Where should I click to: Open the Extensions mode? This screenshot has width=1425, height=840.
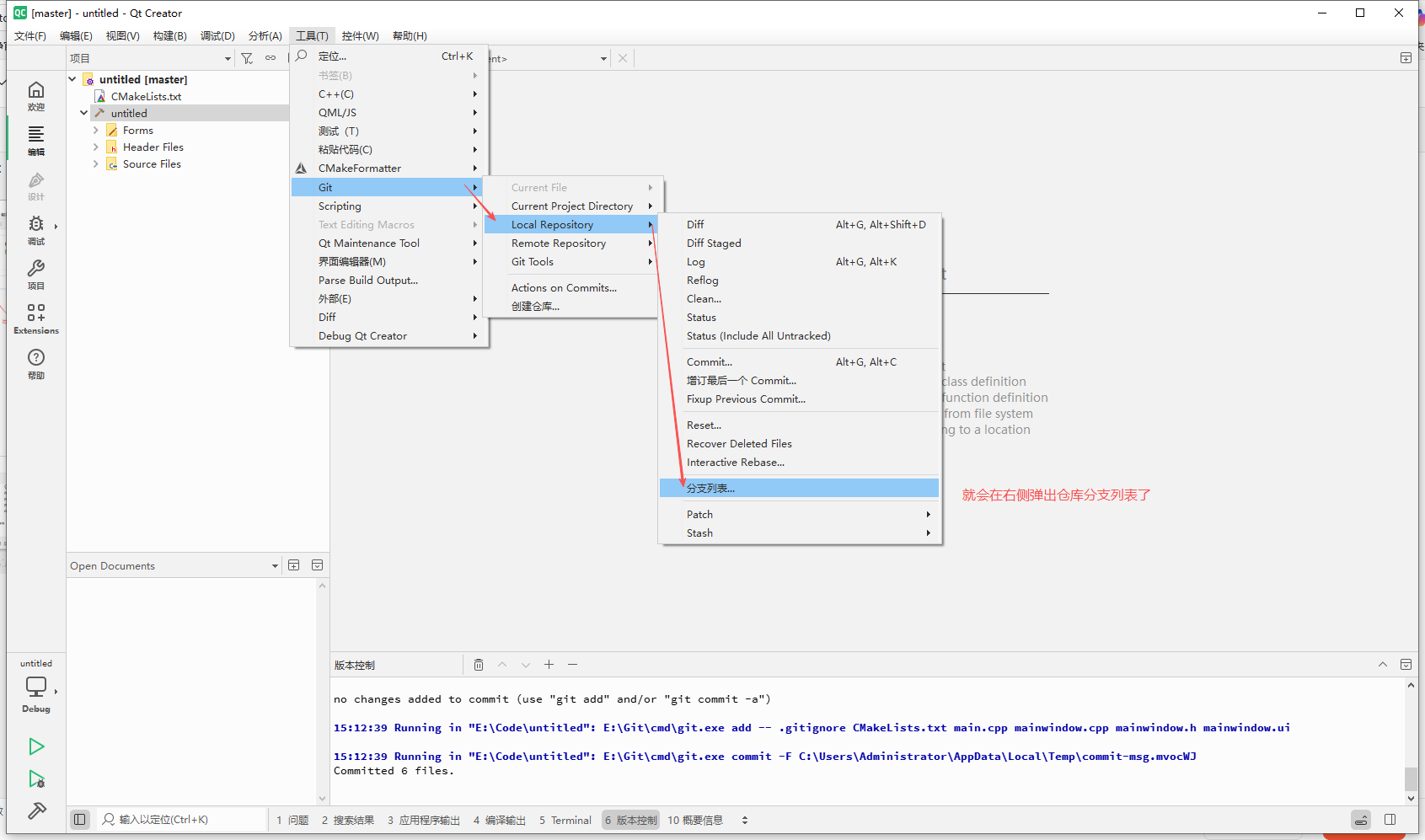[x=36, y=319]
